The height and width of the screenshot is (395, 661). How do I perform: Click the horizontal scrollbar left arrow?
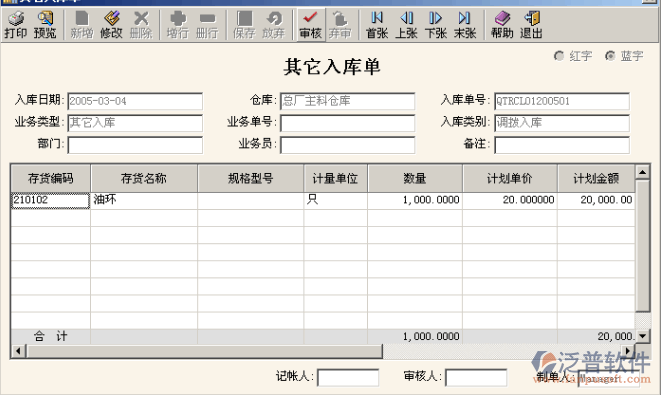coord(18,351)
